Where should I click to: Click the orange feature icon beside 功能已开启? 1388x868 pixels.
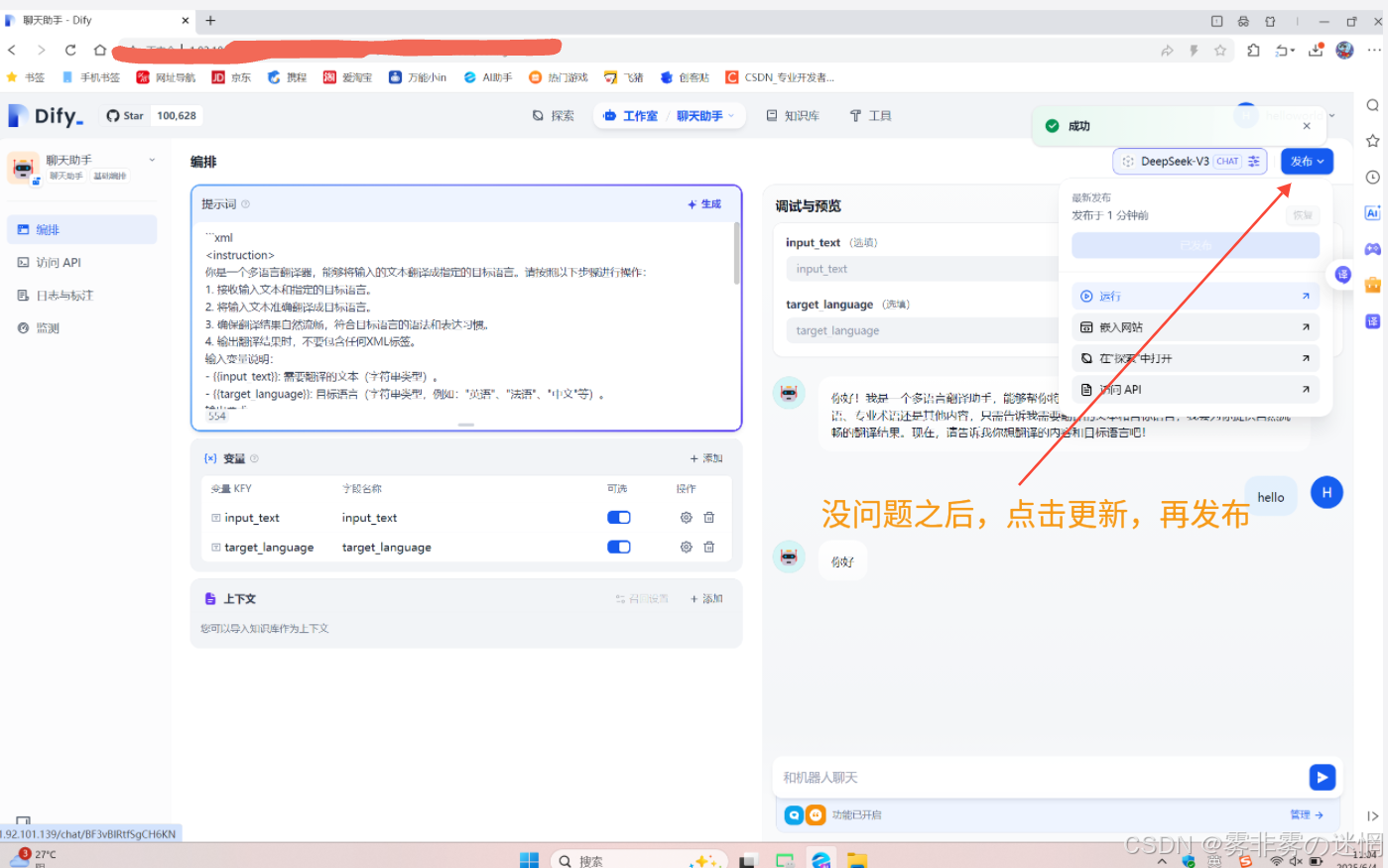point(816,814)
